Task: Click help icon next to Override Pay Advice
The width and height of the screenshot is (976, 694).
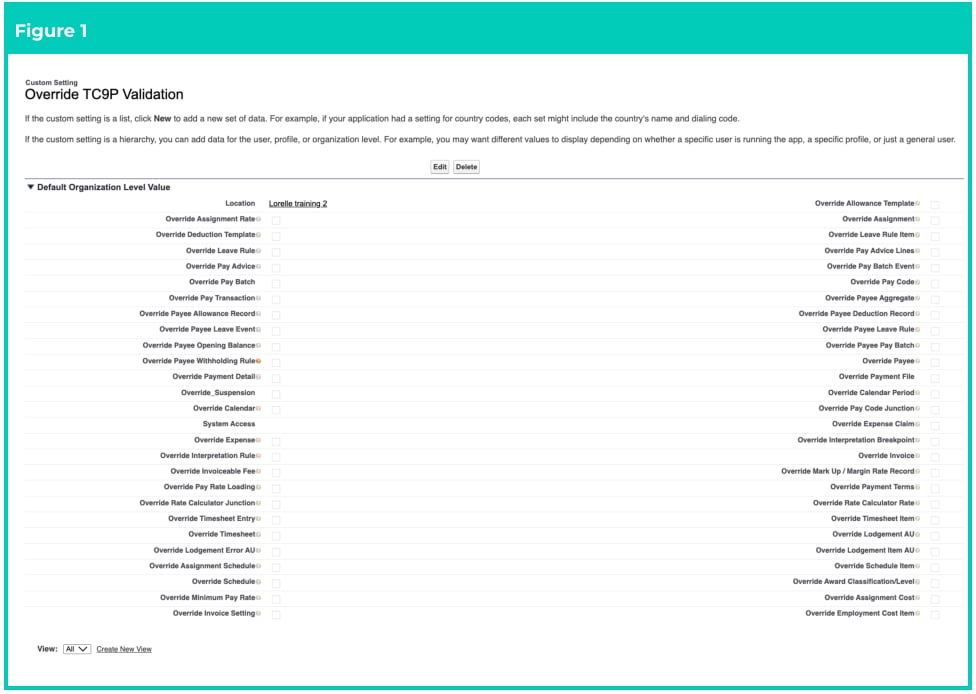Action: pyautogui.click(x=258, y=266)
